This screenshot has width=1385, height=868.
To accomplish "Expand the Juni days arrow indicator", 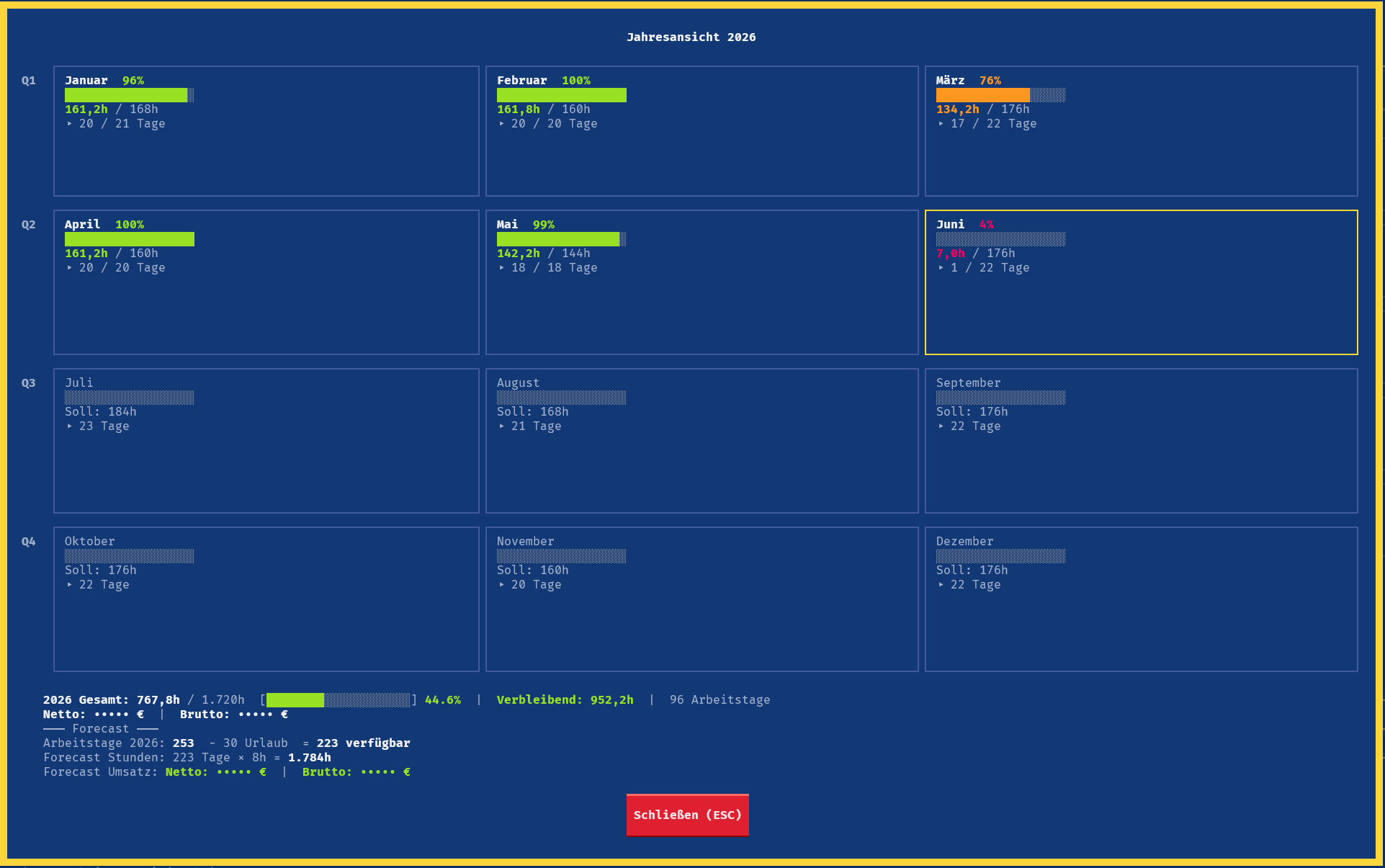I will click(x=941, y=268).
